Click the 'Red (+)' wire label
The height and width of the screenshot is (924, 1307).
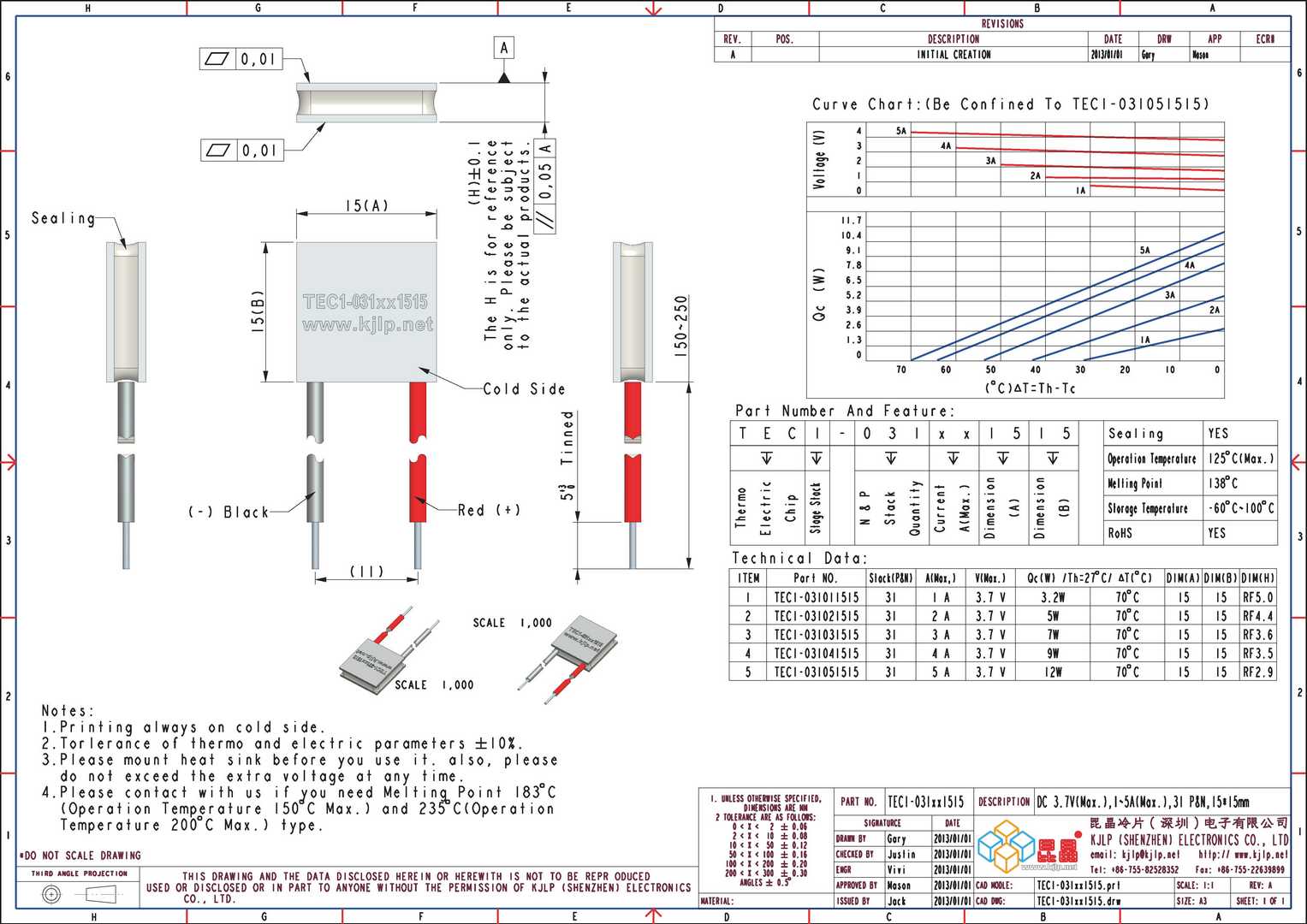489,510
